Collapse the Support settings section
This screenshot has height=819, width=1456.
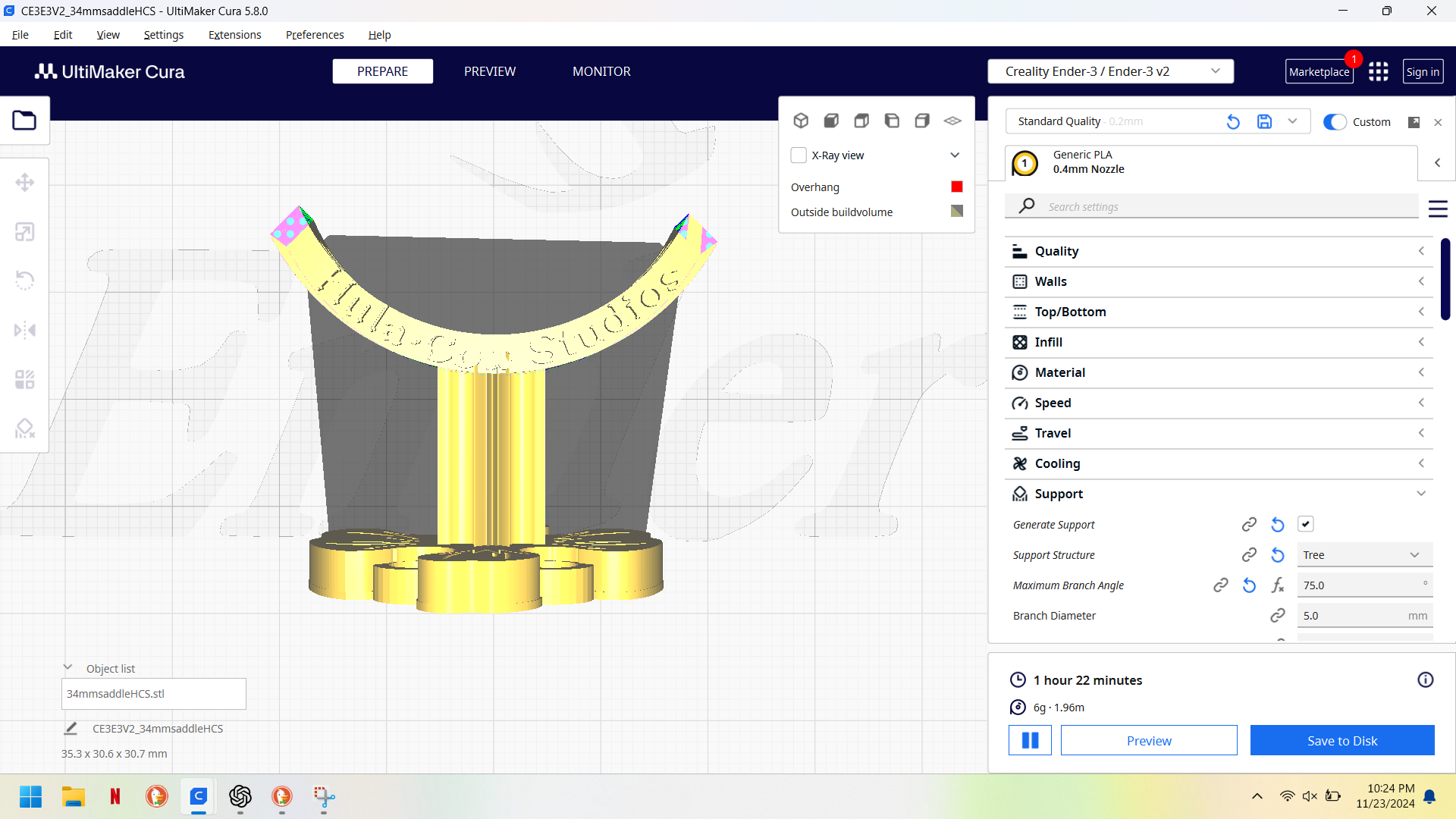1219,494
